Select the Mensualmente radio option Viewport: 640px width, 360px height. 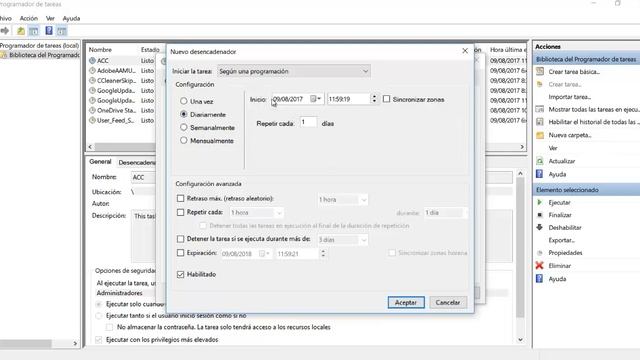pyautogui.click(x=184, y=140)
